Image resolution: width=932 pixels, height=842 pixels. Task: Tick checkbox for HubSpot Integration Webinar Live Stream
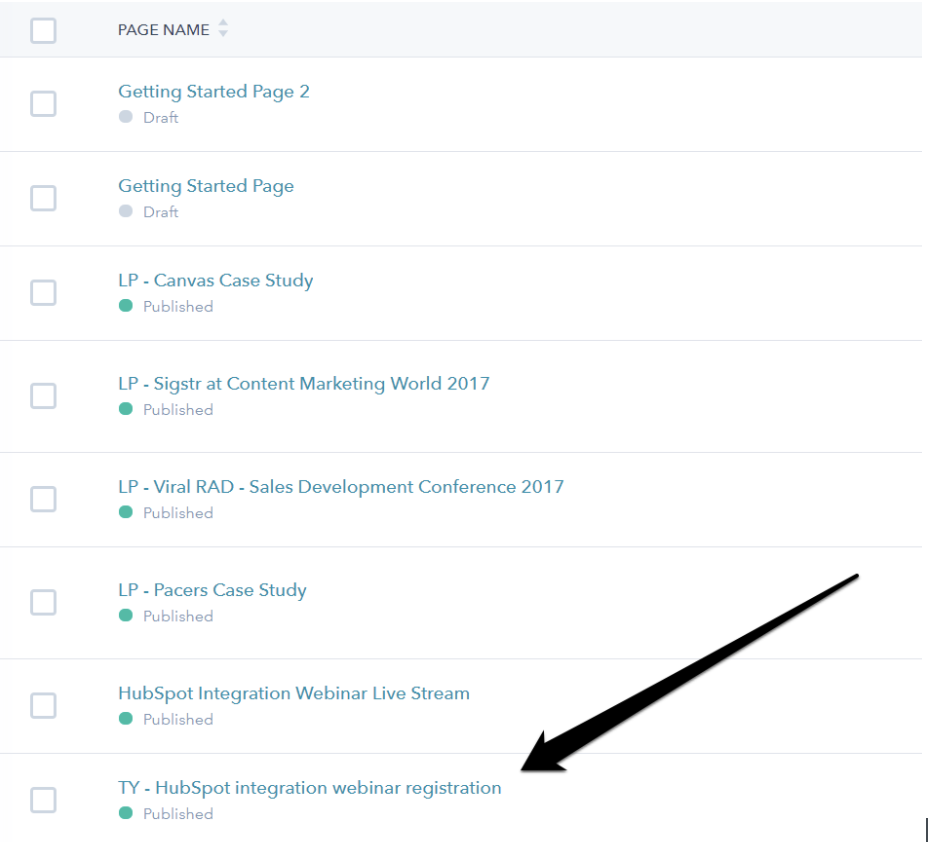(43, 705)
